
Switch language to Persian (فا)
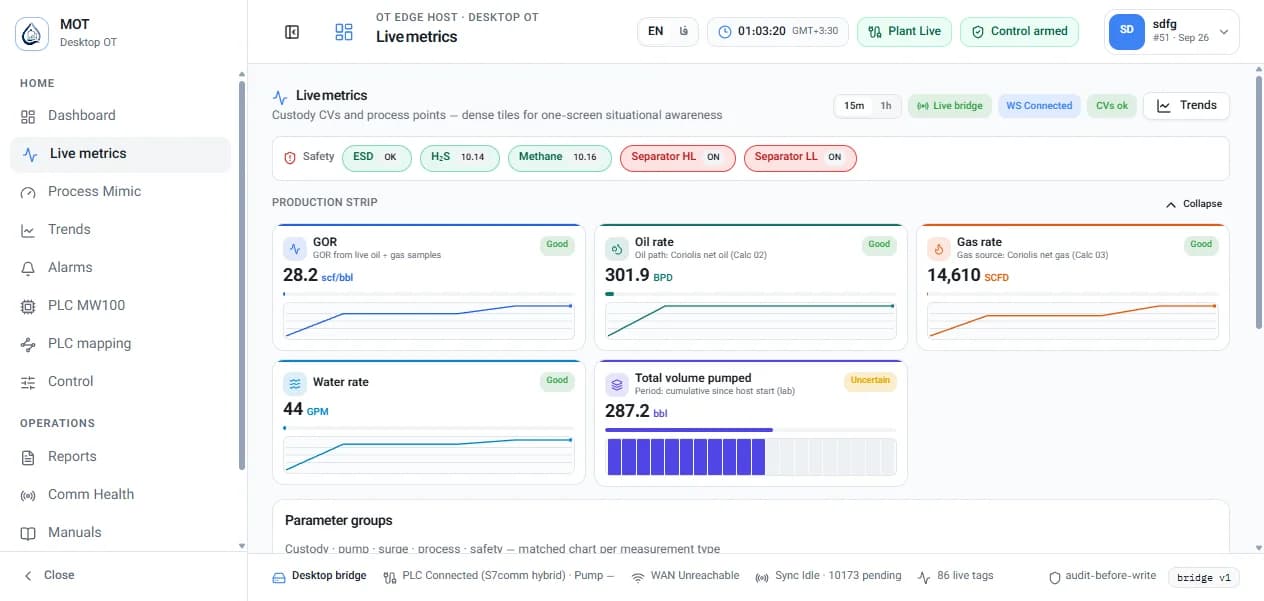click(683, 31)
